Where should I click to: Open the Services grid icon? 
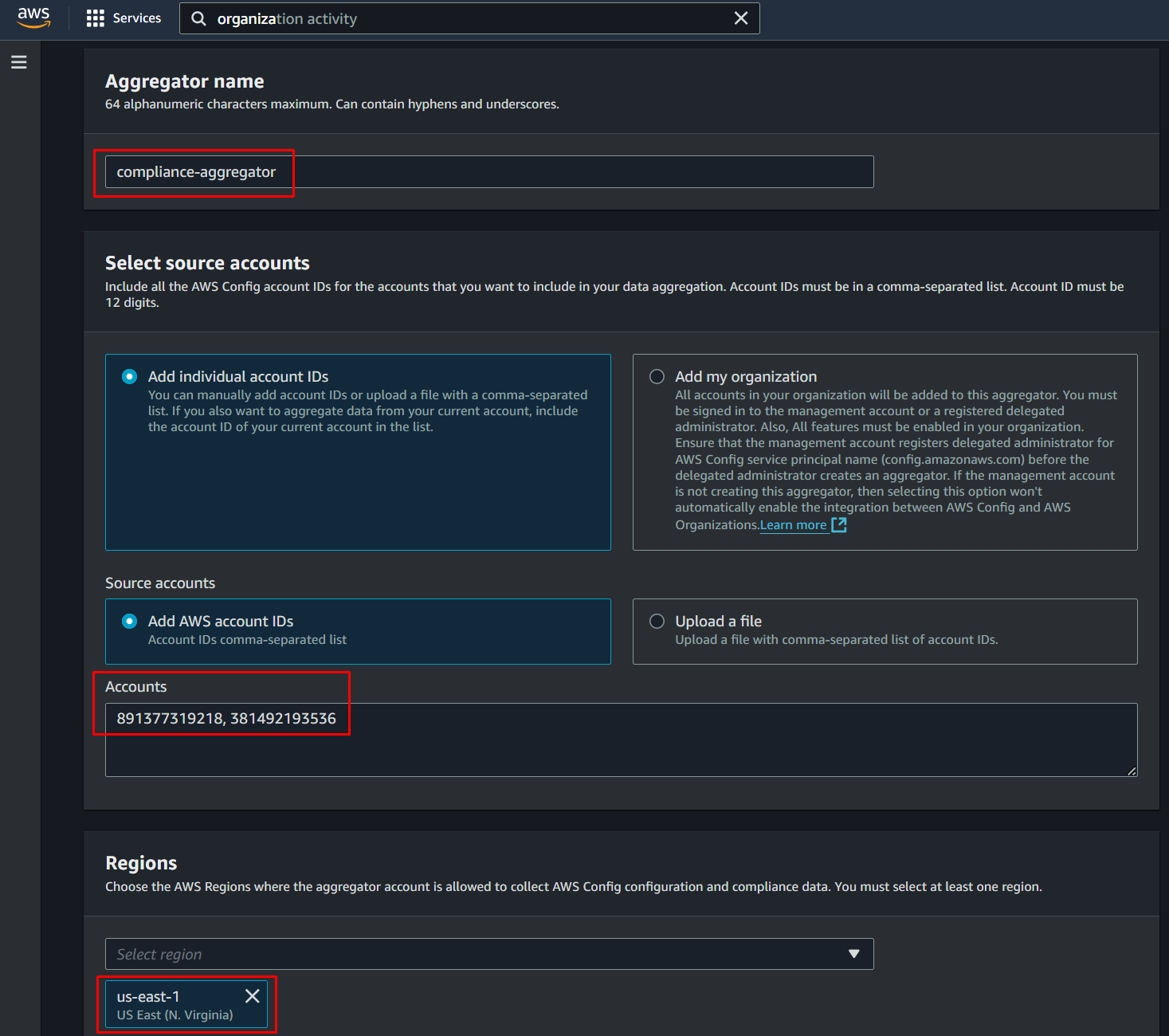pyautogui.click(x=96, y=18)
